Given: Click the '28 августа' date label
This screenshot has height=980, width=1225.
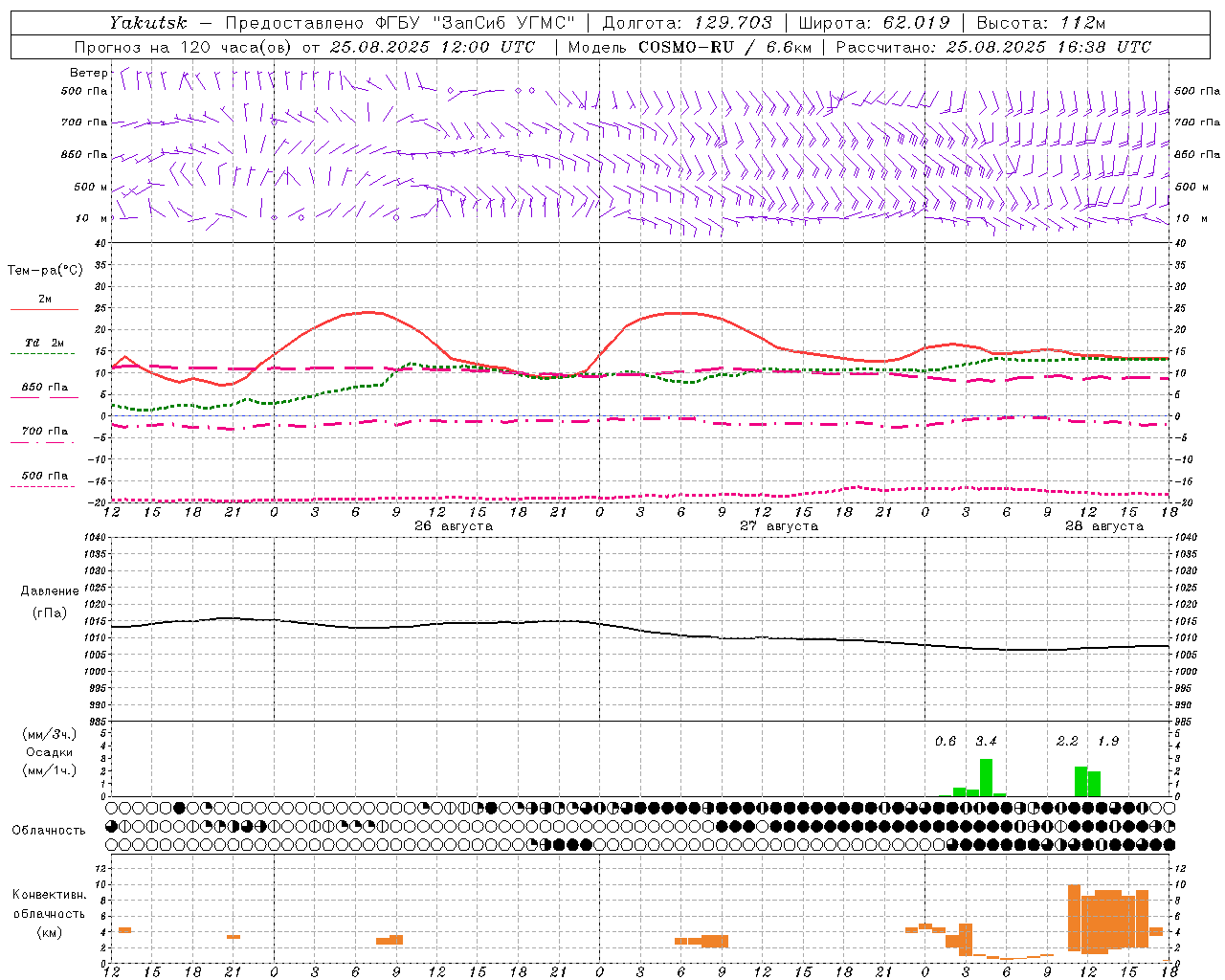Looking at the screenshot, I should [1104, 526].
